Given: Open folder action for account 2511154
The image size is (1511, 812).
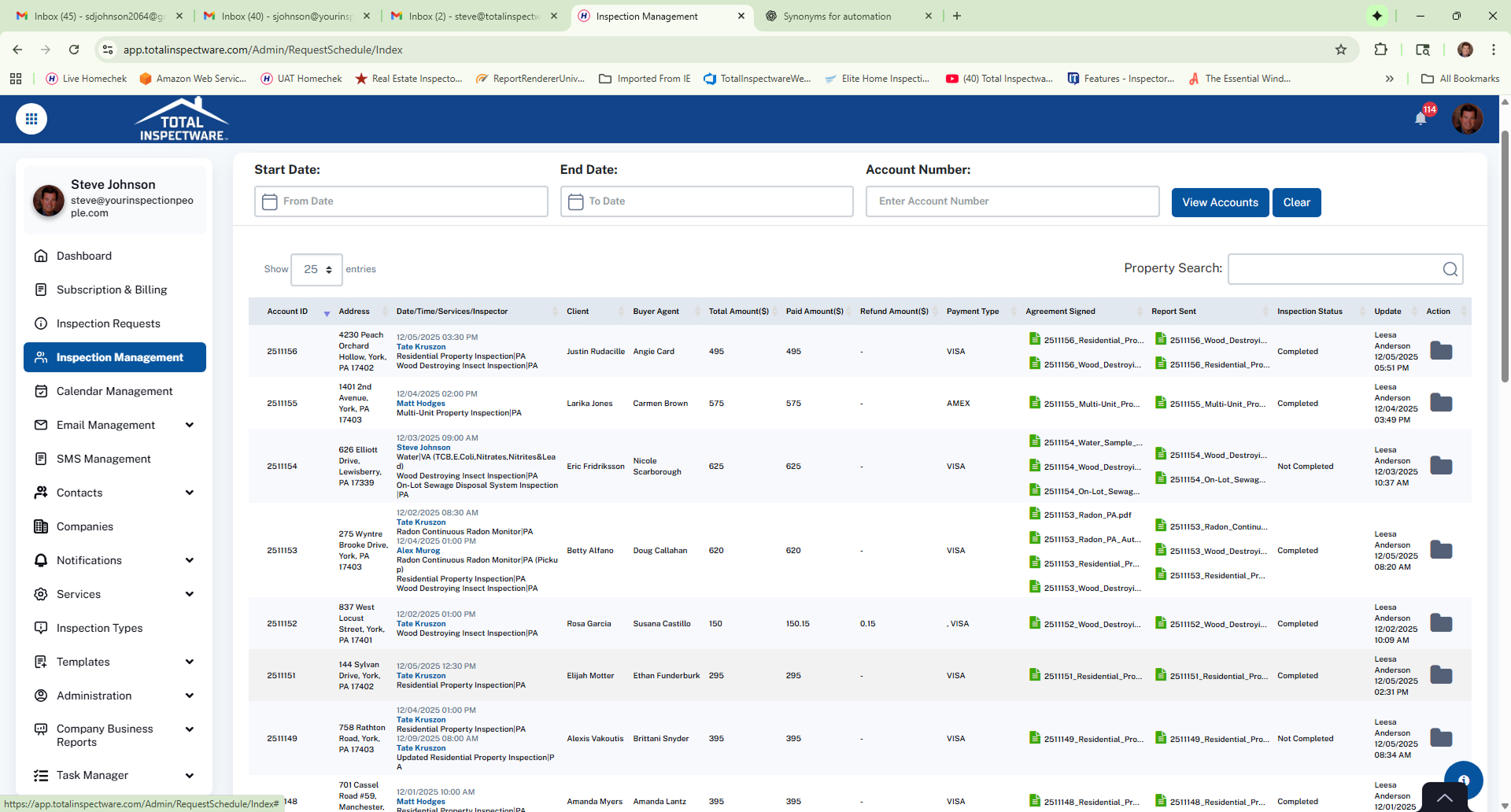Looking at the screenshot, I should [1441, 466].
